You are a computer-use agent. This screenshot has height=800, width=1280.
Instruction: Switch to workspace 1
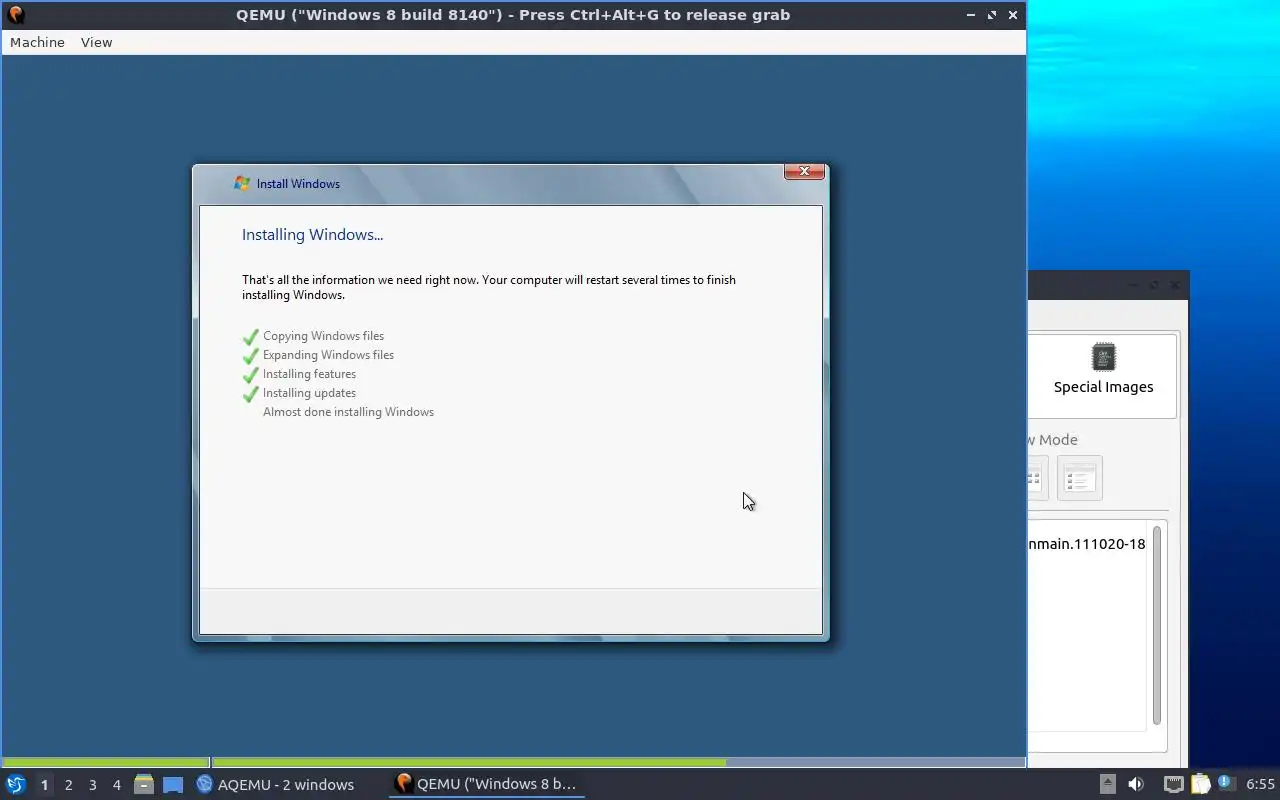44,785
